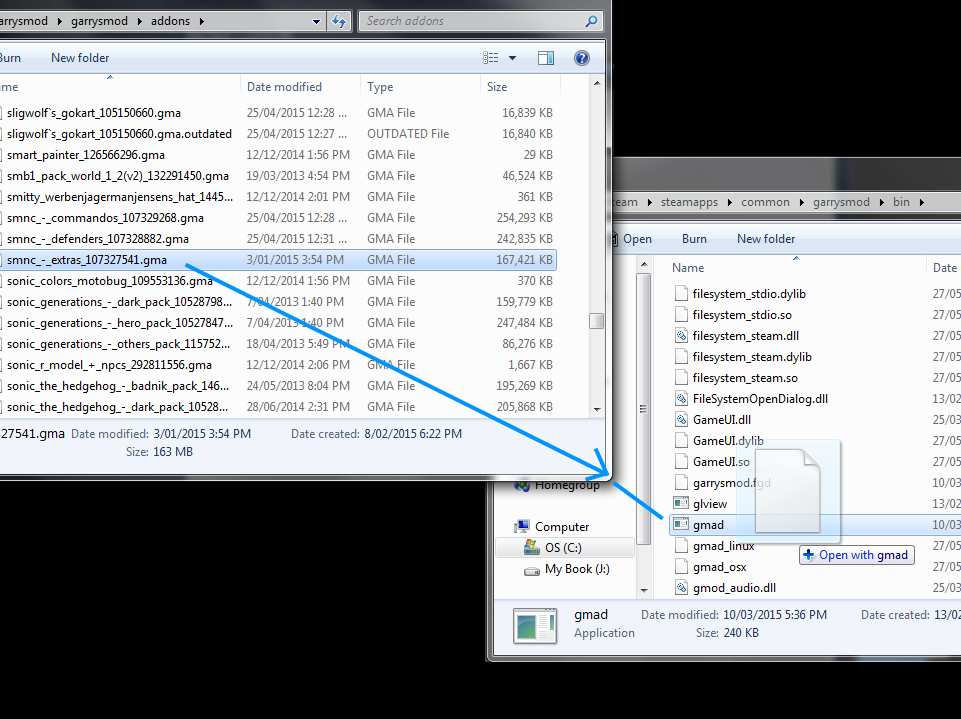The width and height of the screenshot is (961, 719).
Task: Open the address bar history dropdown in addons window
Action: point(316,21)
